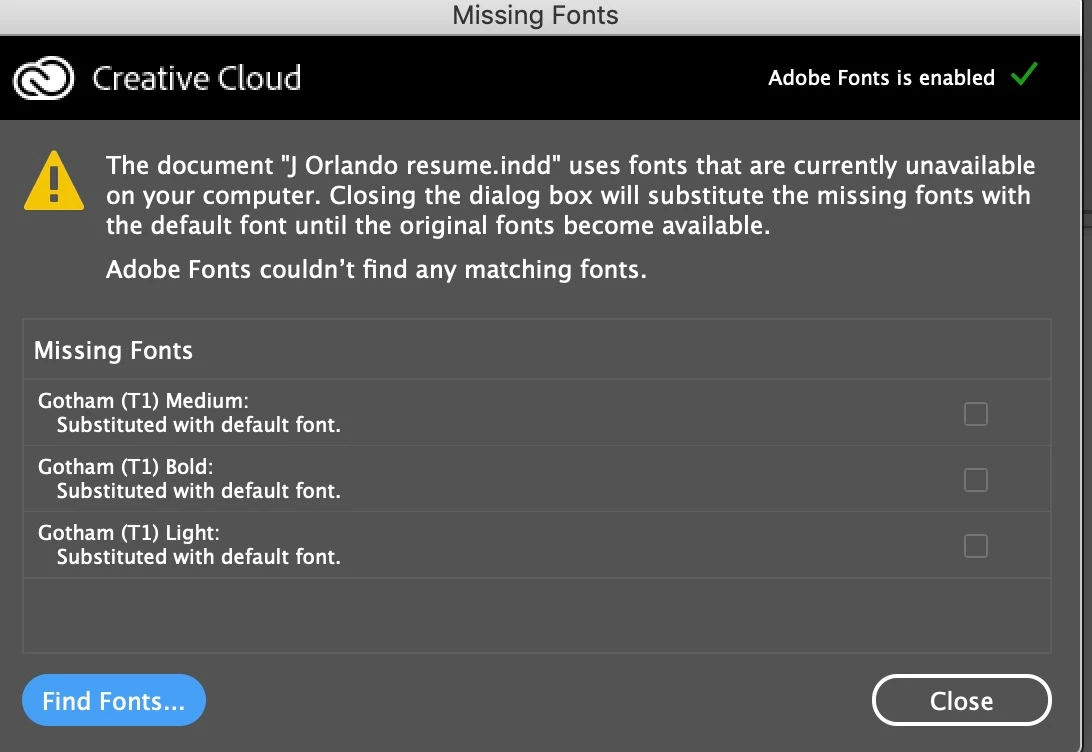Click the Missing Fonts list header
The height and width of the screenshot is (752, 1092).
point(537,350)
